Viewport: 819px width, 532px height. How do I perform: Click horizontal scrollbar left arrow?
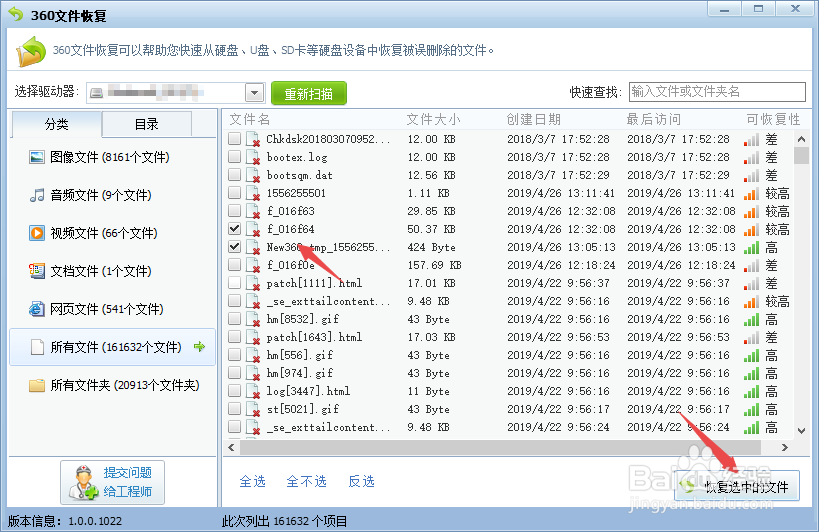click(231, 447)
